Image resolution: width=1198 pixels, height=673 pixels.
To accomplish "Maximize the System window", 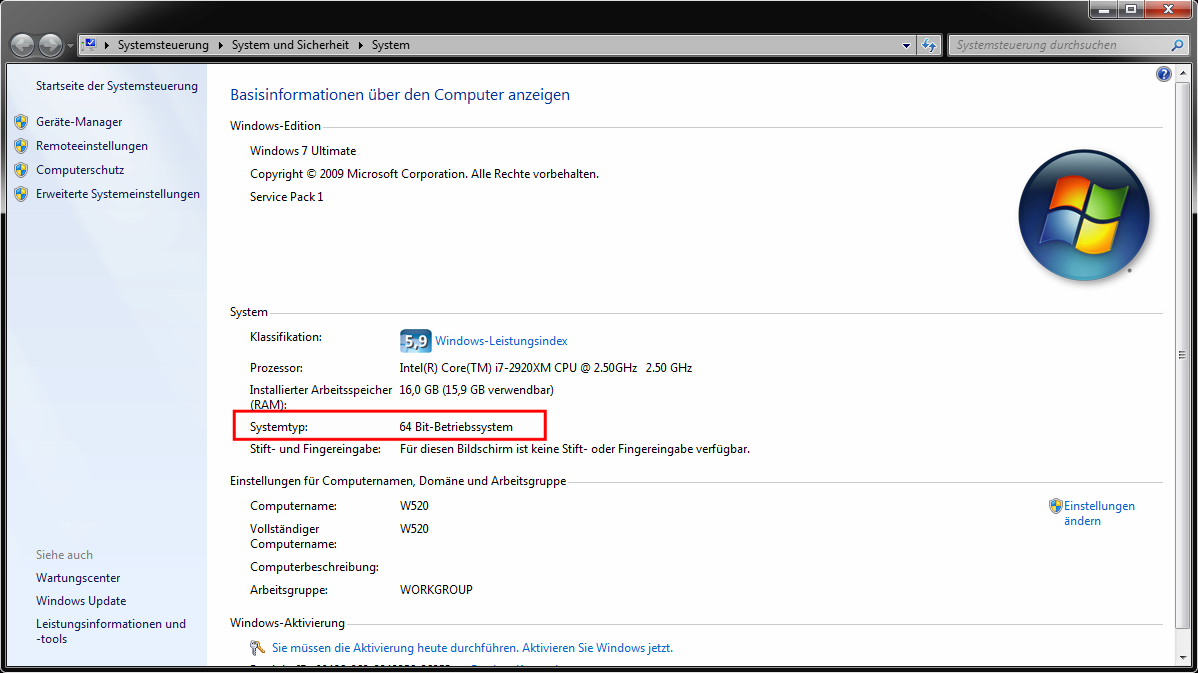I will click(x=1131, y=9).
